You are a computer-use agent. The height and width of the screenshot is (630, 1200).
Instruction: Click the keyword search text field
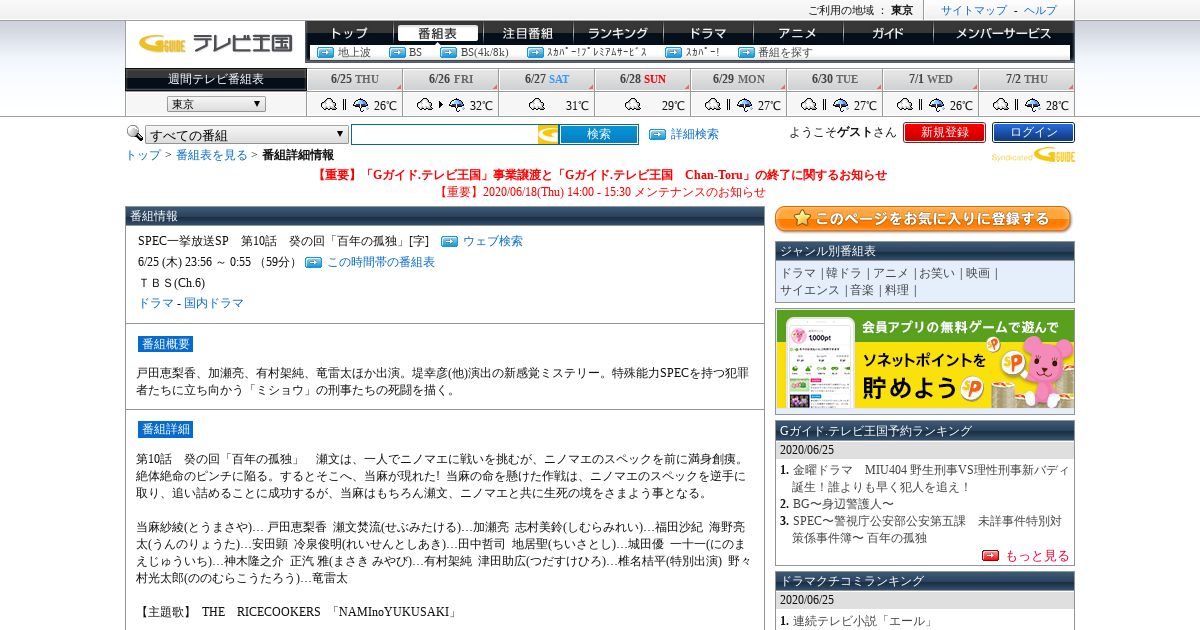[444, 134]
